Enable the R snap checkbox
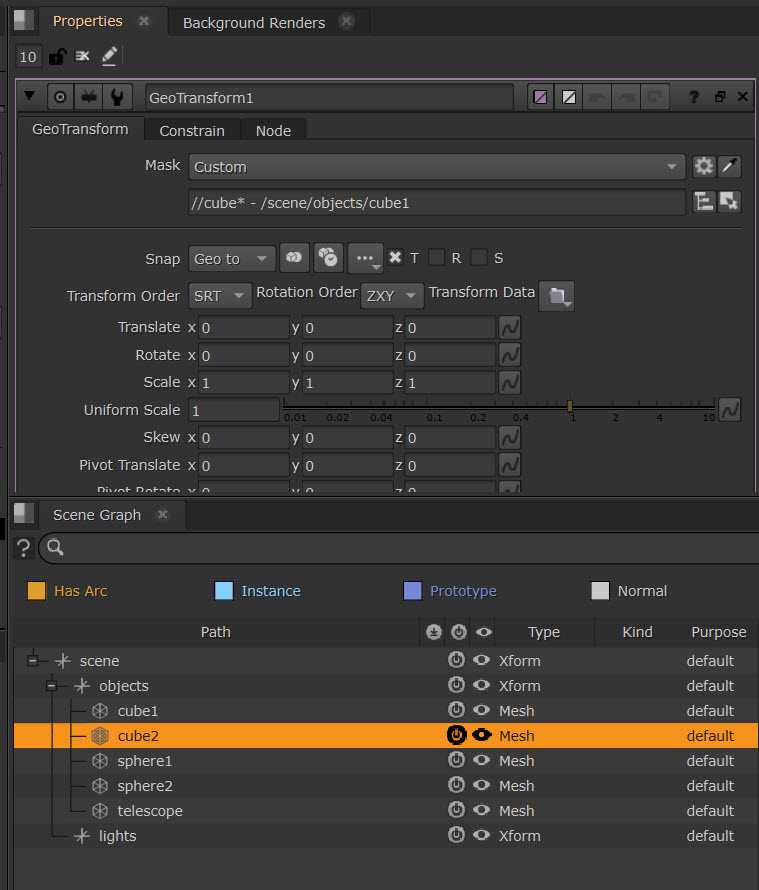Viewport: 759px width, 890px height. [x=436, y=258]
